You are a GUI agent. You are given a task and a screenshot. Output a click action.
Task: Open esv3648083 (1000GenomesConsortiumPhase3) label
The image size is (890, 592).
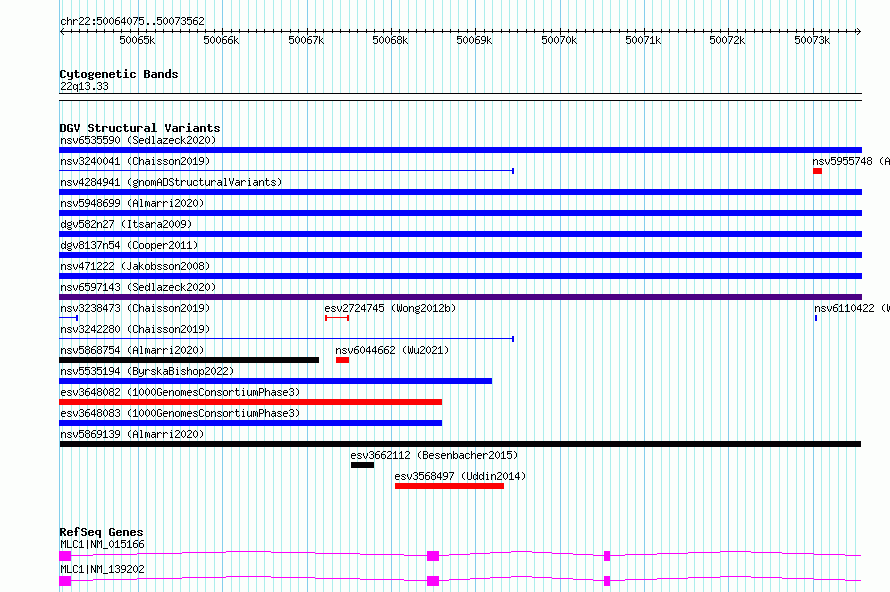pyautogui.click(x=180, y=413)
